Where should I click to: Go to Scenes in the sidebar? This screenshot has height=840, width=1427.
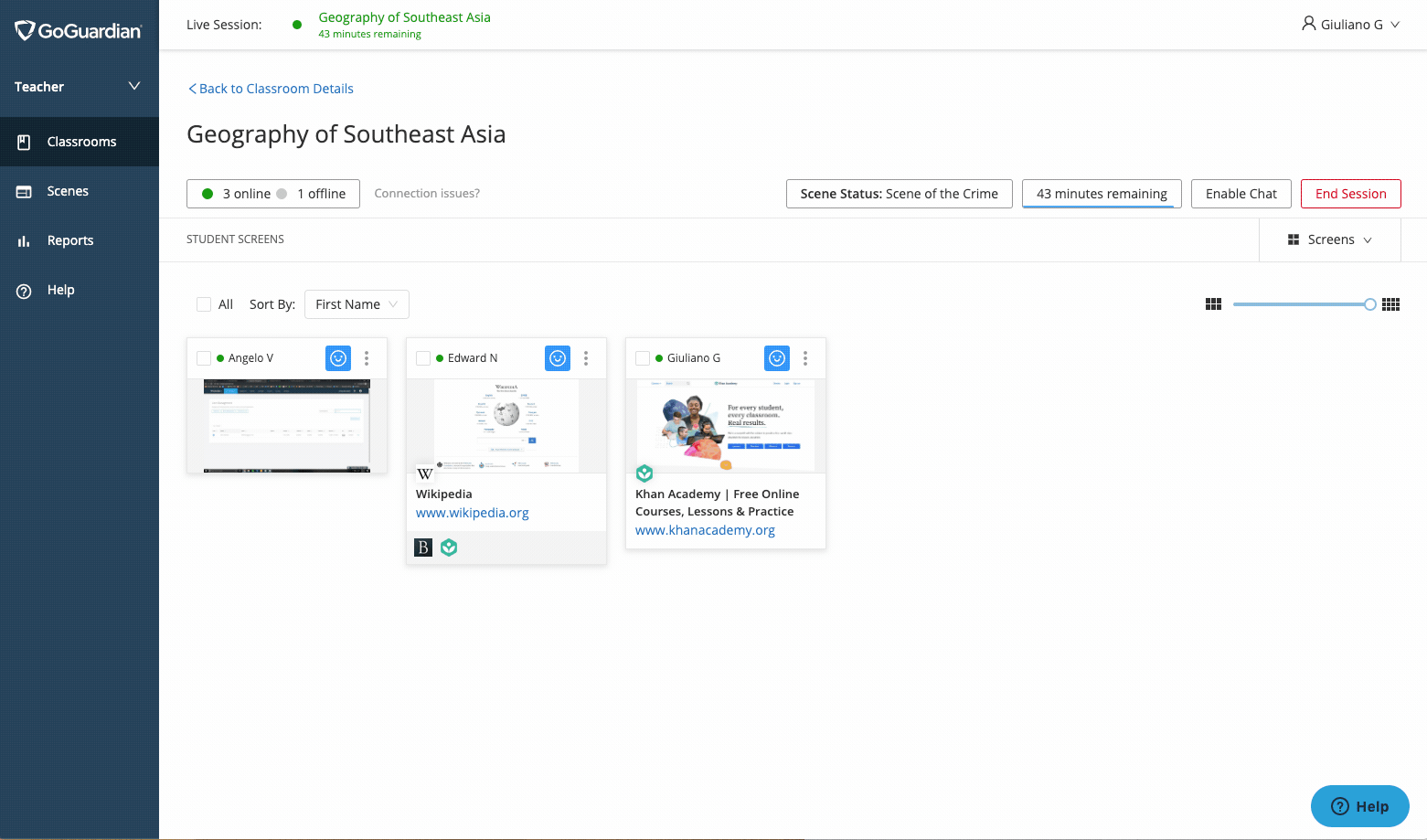pos(68,191)
